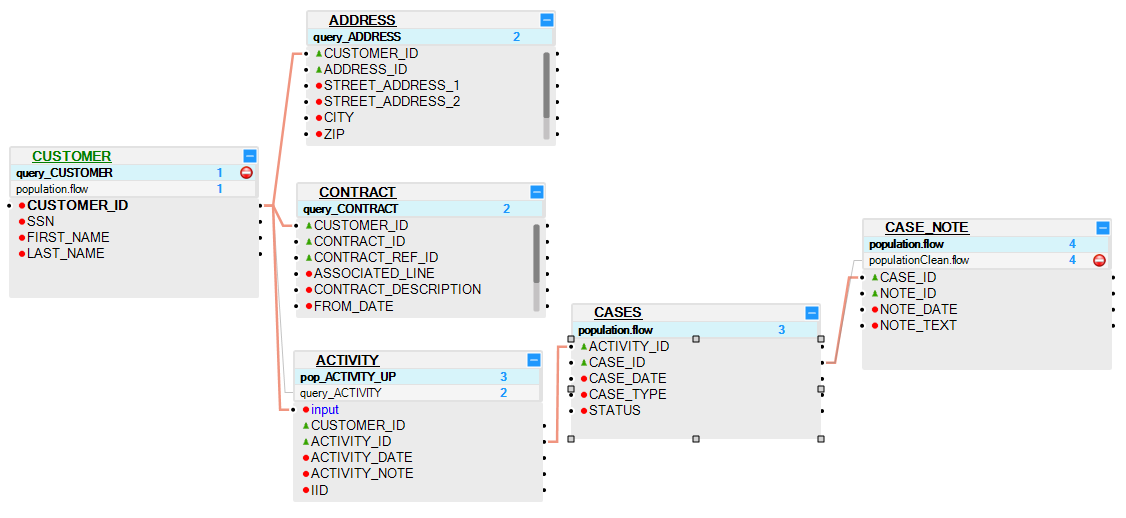Collapse the CONTRACT table box

coord(537,191)
